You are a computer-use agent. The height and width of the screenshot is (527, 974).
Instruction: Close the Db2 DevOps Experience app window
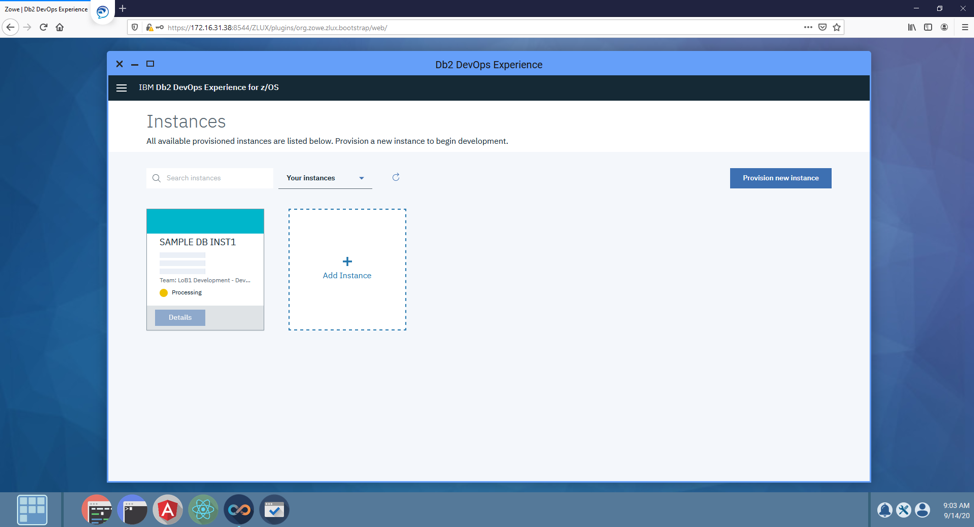119,64
